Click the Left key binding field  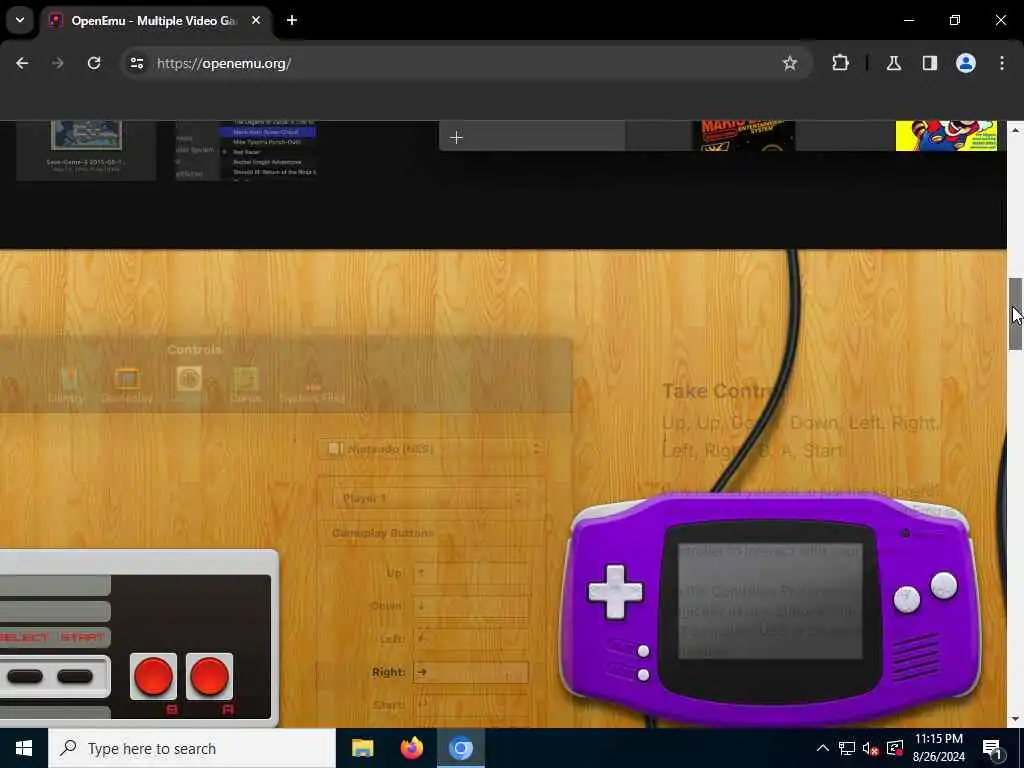pyautogui.click(x=471, y=639)
